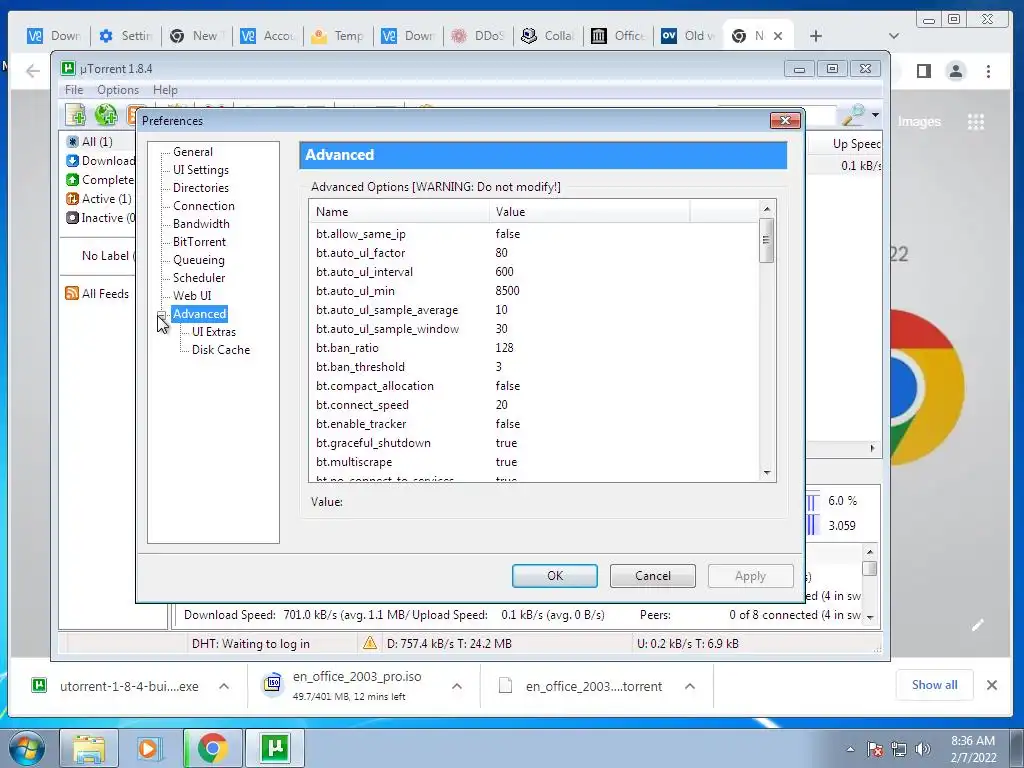The height and width of the screenshot is (768, 1024).
Task: Switch to the DDoS Chrome tab
Action: 479,36
